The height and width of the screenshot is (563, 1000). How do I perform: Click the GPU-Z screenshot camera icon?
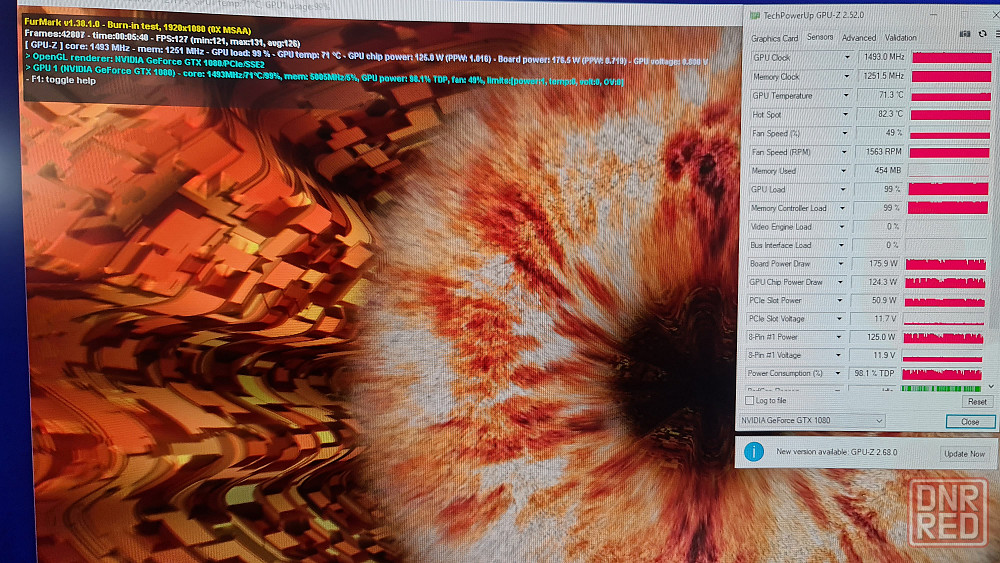965,34
